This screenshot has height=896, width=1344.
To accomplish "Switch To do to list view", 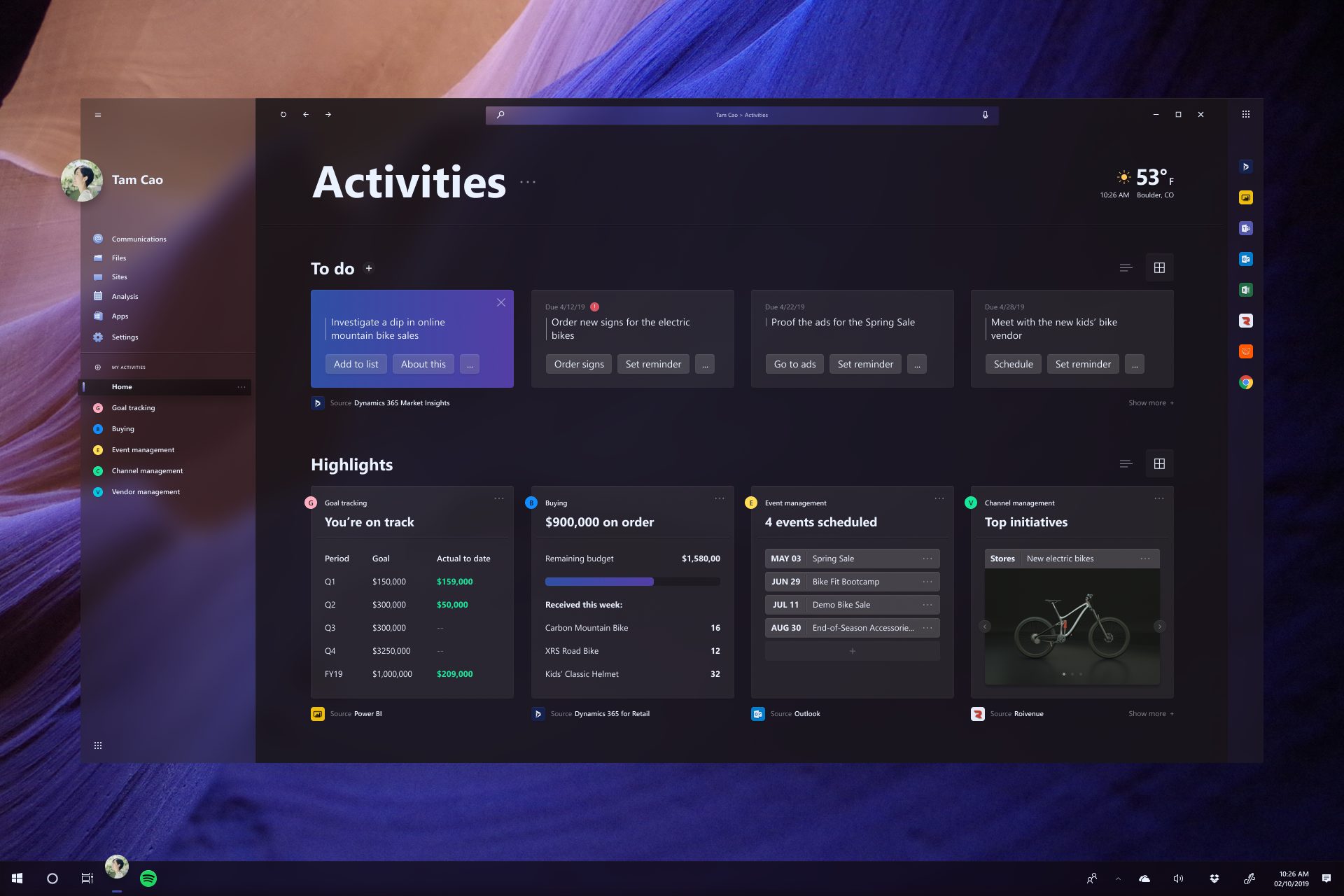I will click(1126, 268).
